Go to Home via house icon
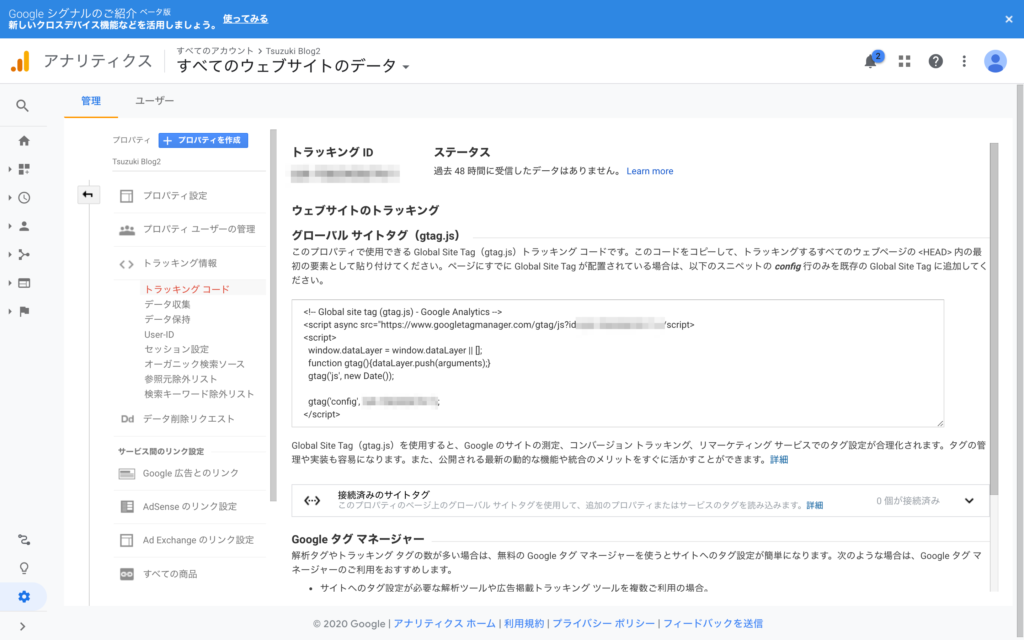 click(24, 140)
